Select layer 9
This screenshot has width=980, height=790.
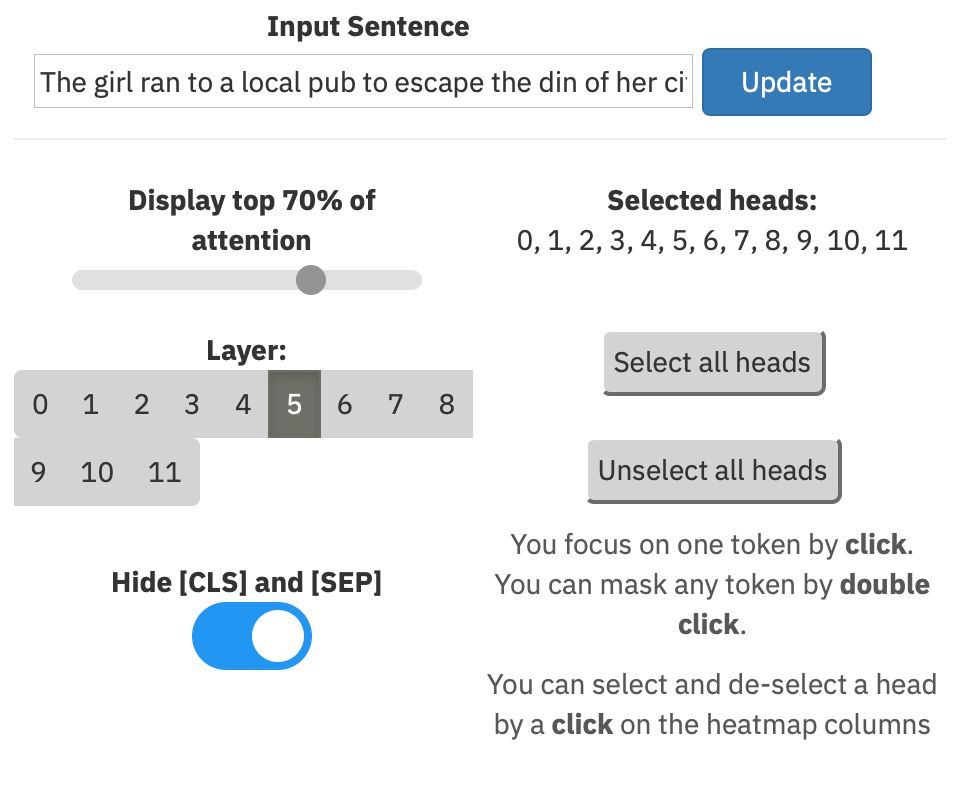(x=38, y=472)
